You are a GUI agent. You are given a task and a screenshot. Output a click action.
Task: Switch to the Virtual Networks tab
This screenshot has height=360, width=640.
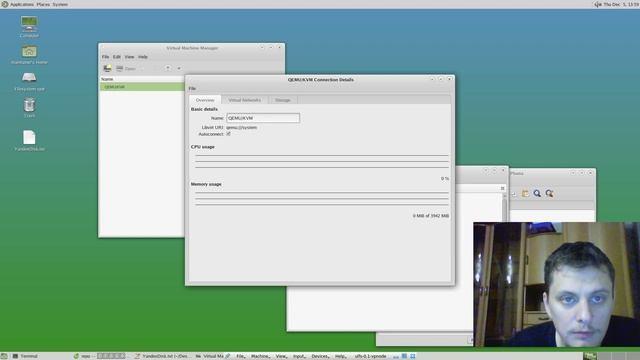(244, 100)
